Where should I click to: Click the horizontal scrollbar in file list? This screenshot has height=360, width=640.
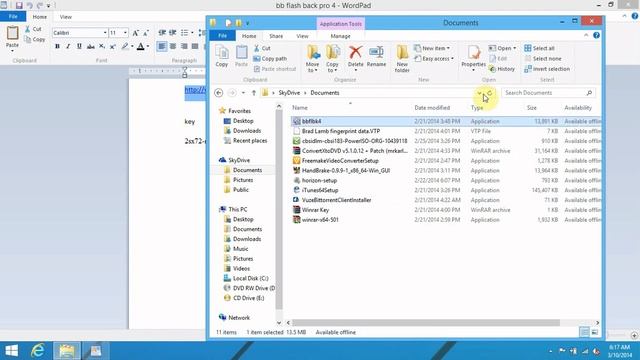pyautogui.click(x=426, y=322)
